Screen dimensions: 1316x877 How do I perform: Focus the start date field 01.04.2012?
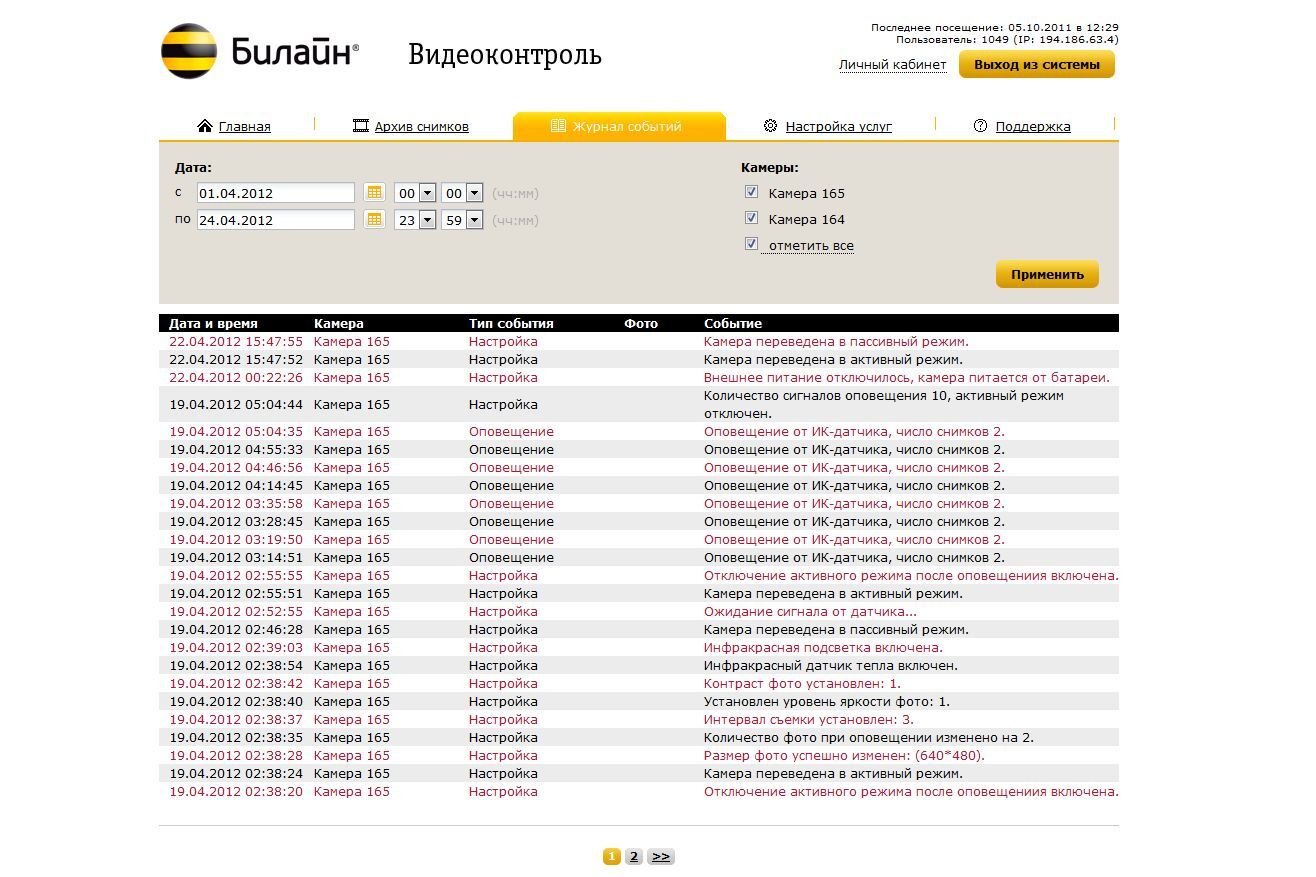[x=275, y=193]
